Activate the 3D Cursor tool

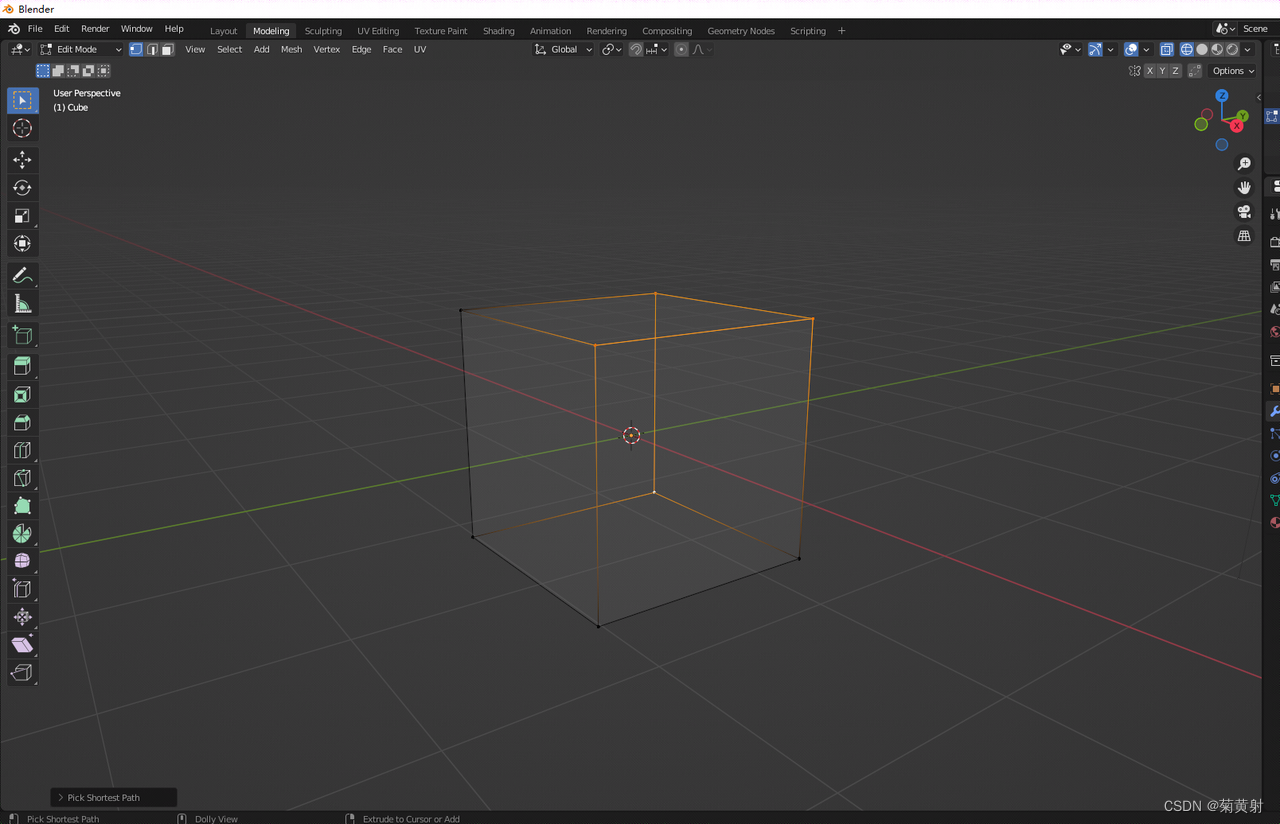pos(22,128)
